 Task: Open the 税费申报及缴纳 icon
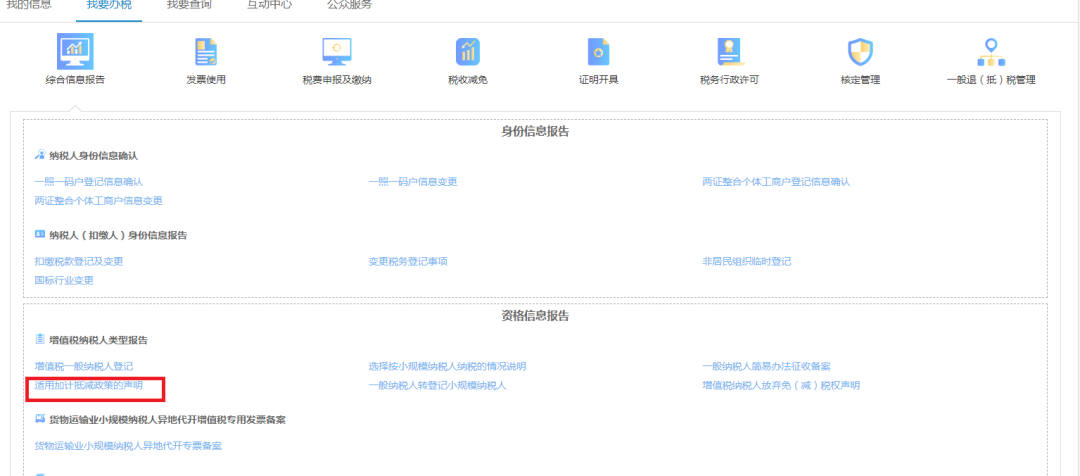pos(337,52)
